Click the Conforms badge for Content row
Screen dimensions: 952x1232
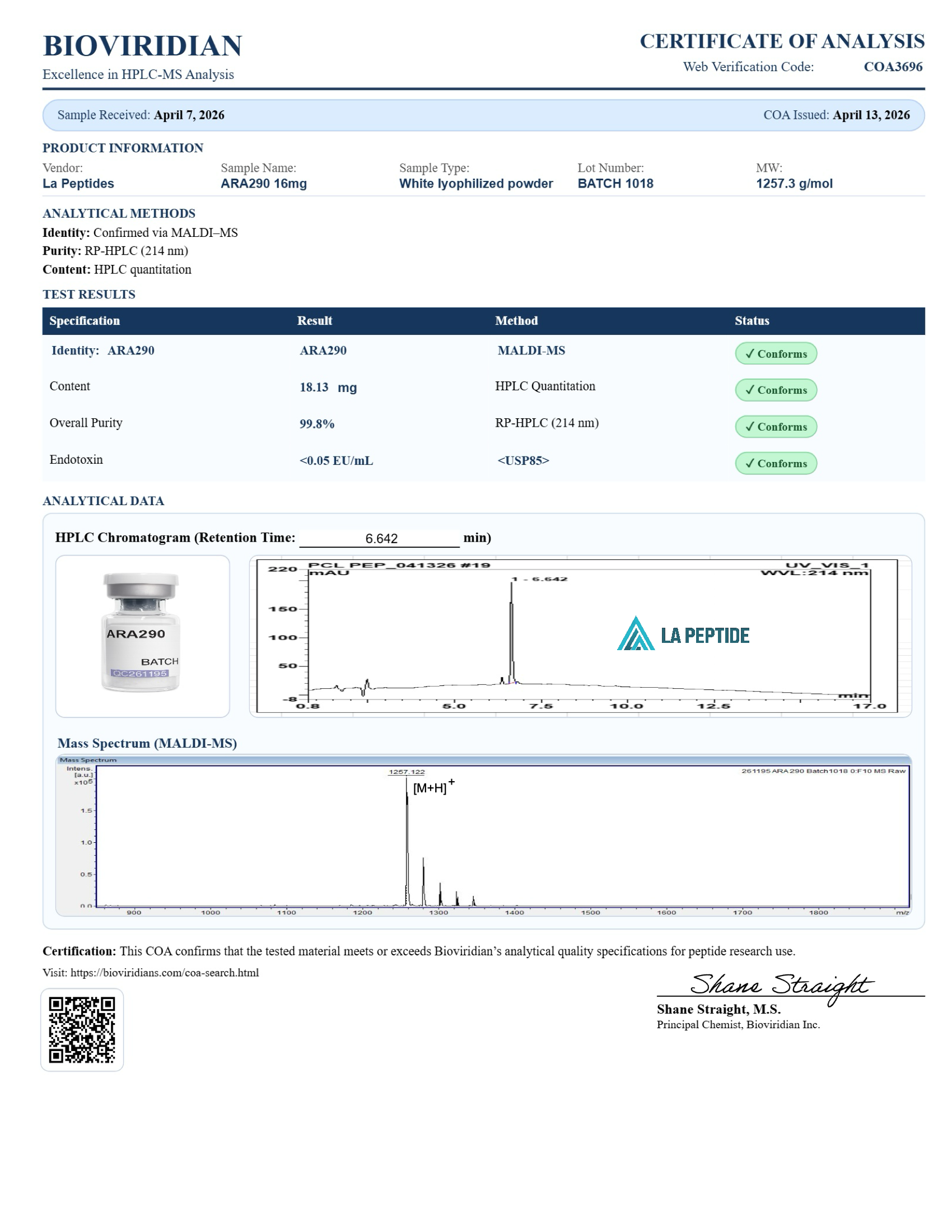[x=775, y=390]
